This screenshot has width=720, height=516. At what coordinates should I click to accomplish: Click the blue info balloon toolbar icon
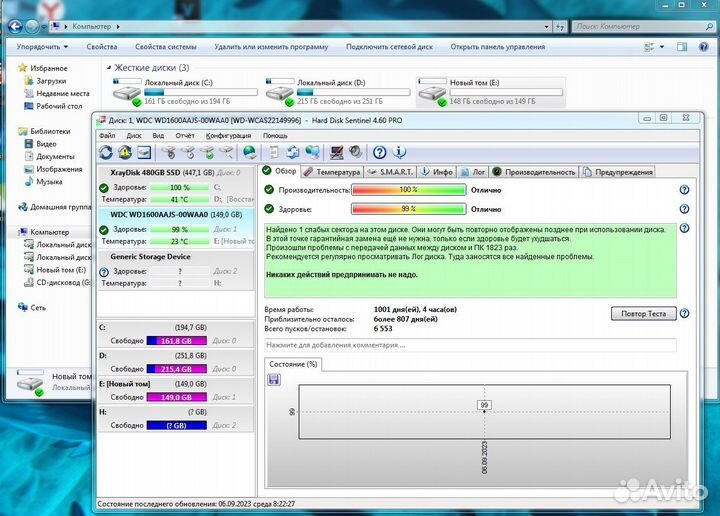(x=399, y=152)
